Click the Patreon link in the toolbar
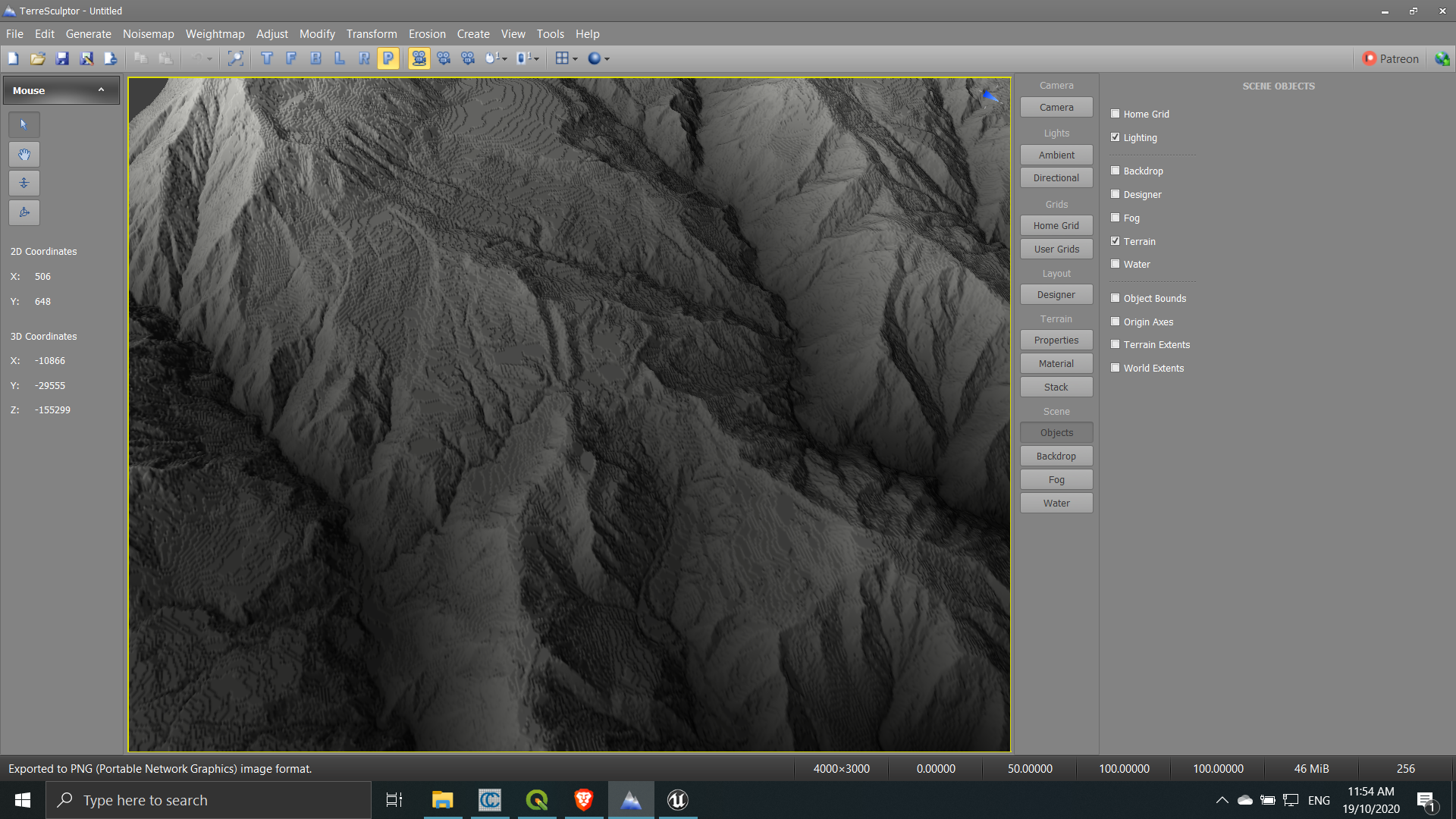 [x=1390, y=58]
